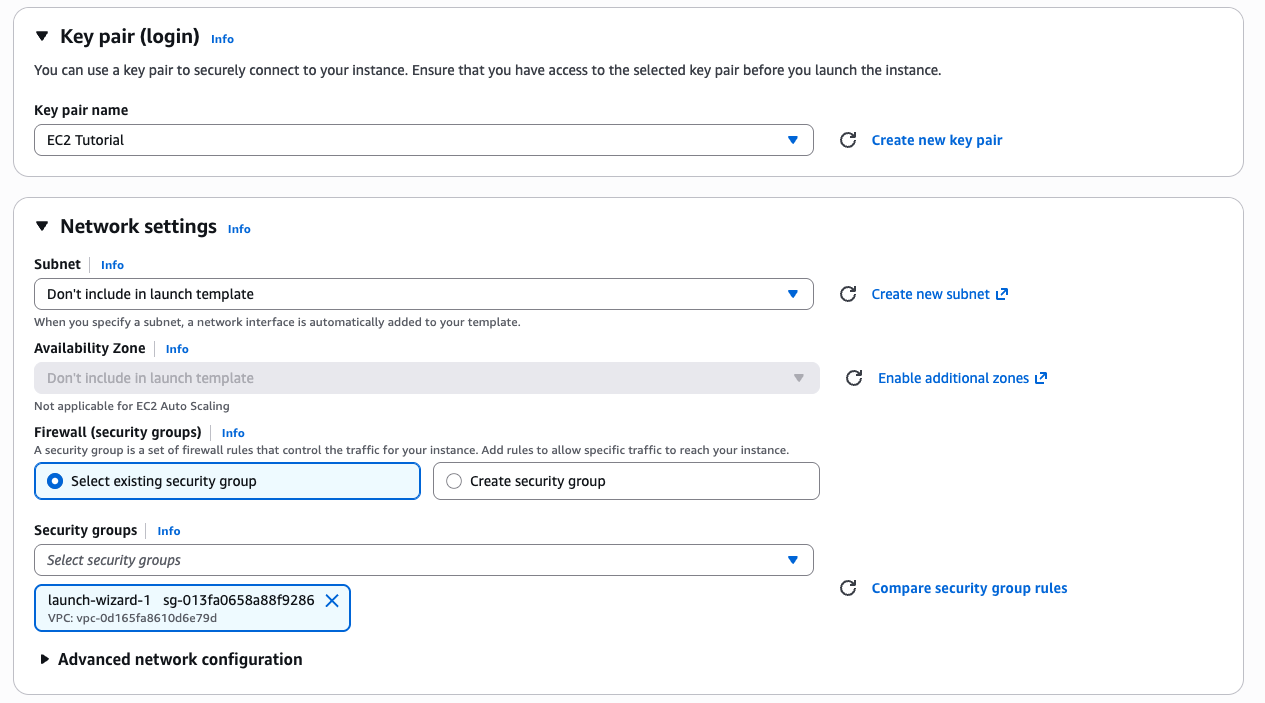The height and width of the screenshot is (703, 1265).
Task: Choose the Create security group option
Action: coord(454,481)
